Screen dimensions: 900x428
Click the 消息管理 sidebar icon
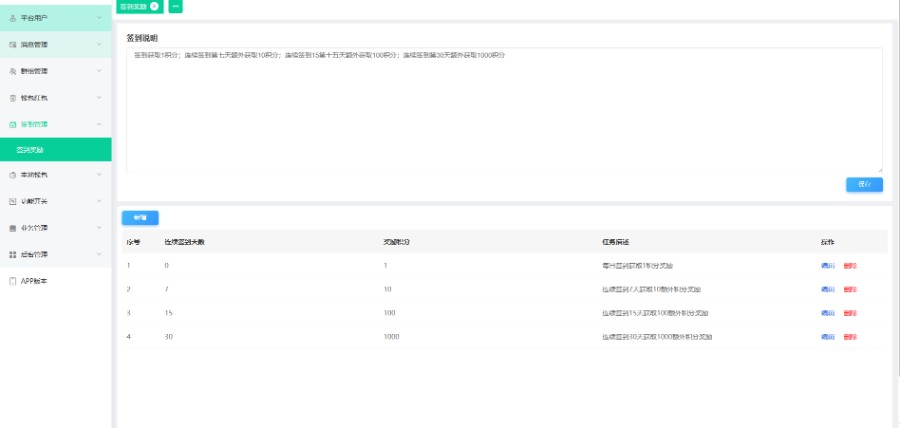13,45
